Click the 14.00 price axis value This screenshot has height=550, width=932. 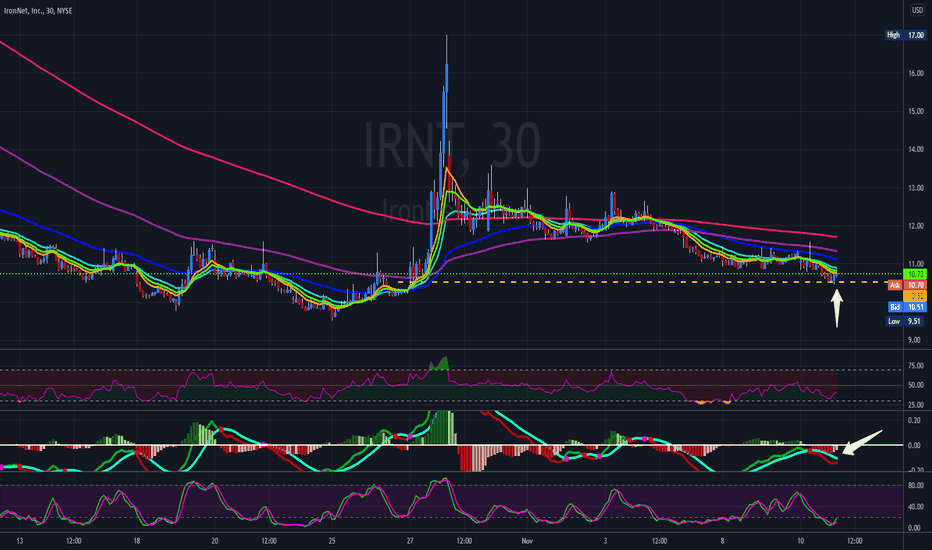point(916,149)
